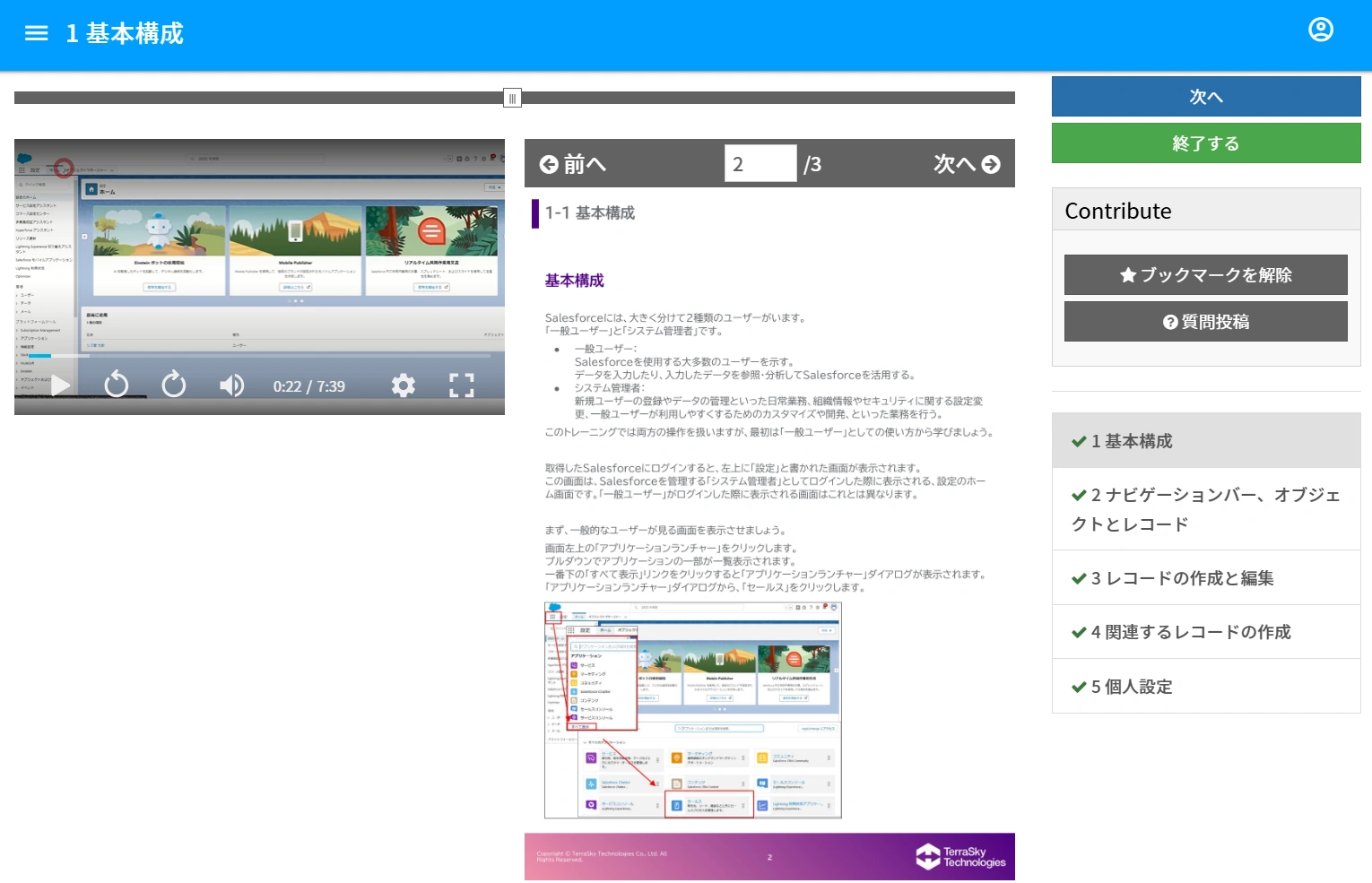The image size is (1372, 883).
Task: Click the purple 基本構成 section title
Action: coord(575,281)
